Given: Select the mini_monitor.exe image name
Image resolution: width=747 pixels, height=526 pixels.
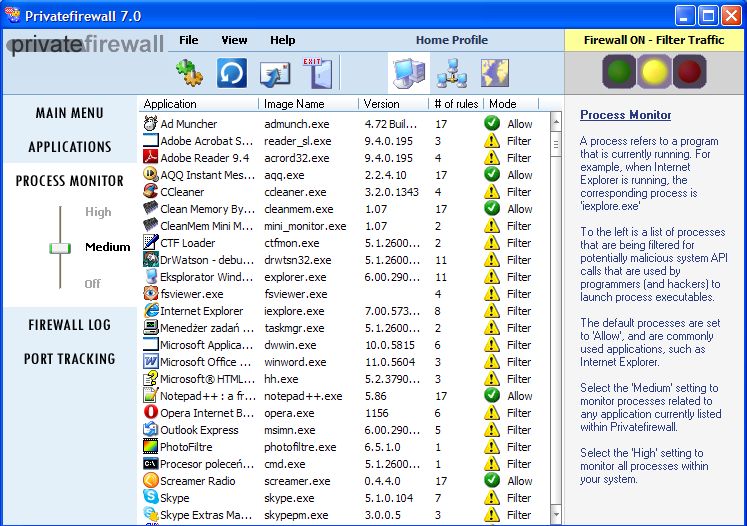Looking at the screenshot, I should coord(305,226).
